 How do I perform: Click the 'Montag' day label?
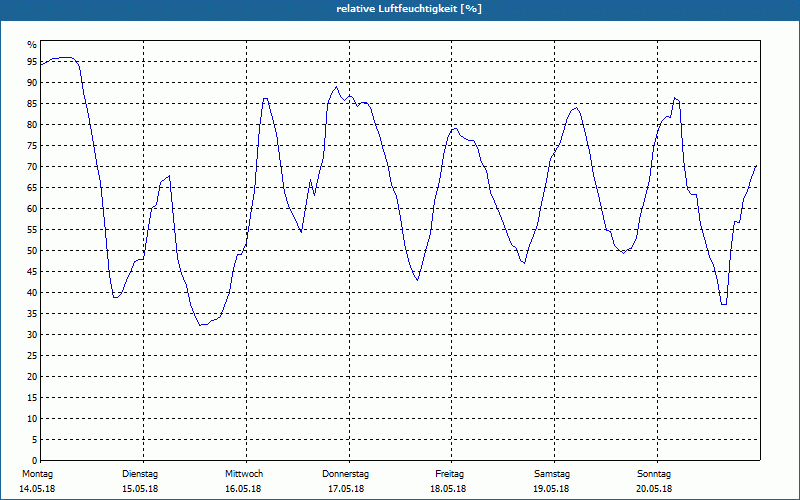coord(37,474)
